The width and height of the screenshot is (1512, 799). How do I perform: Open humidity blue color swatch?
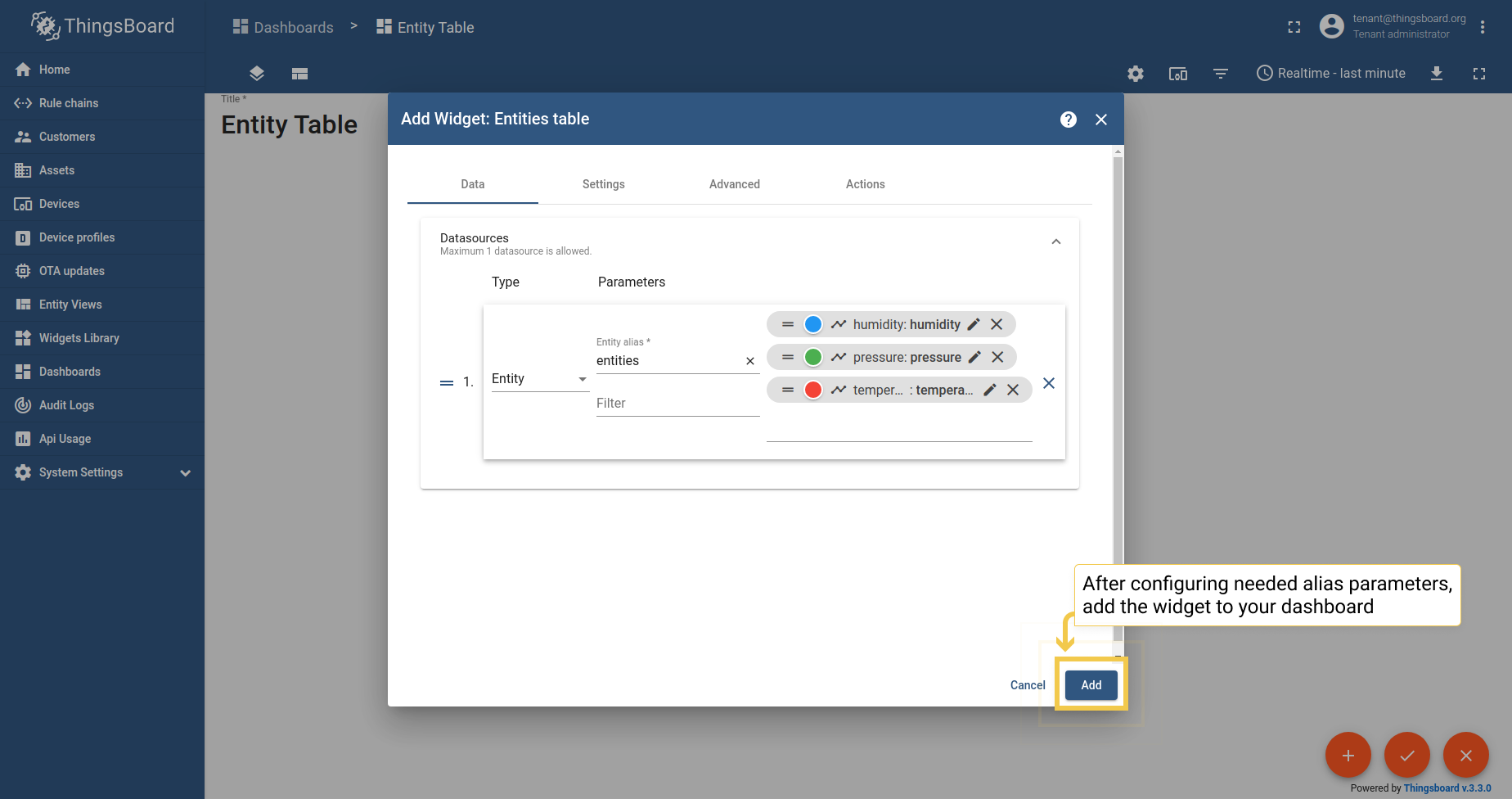813,324
